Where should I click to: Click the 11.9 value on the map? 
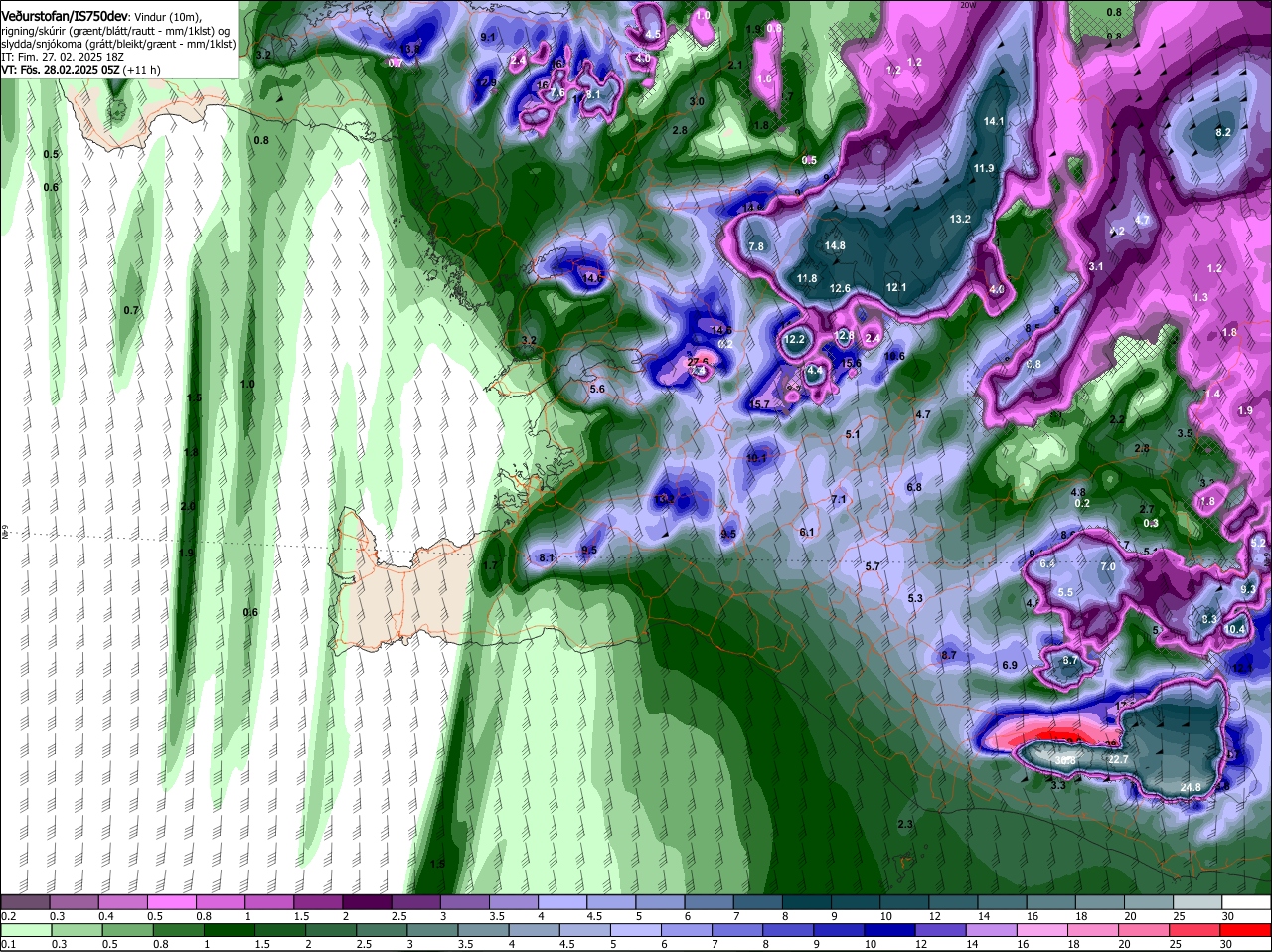(984, 168)
